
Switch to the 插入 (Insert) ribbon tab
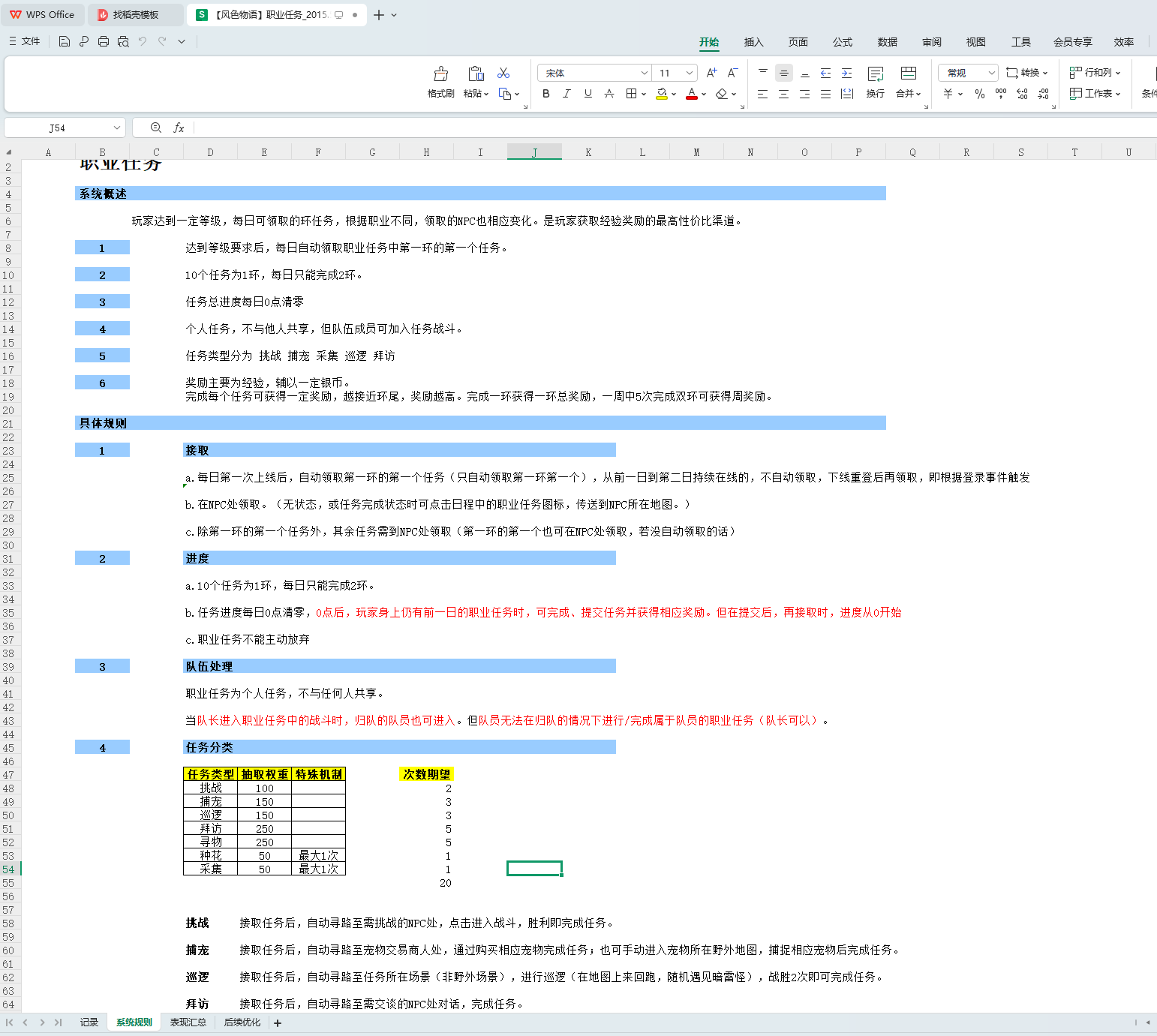[x=753, y=43]
